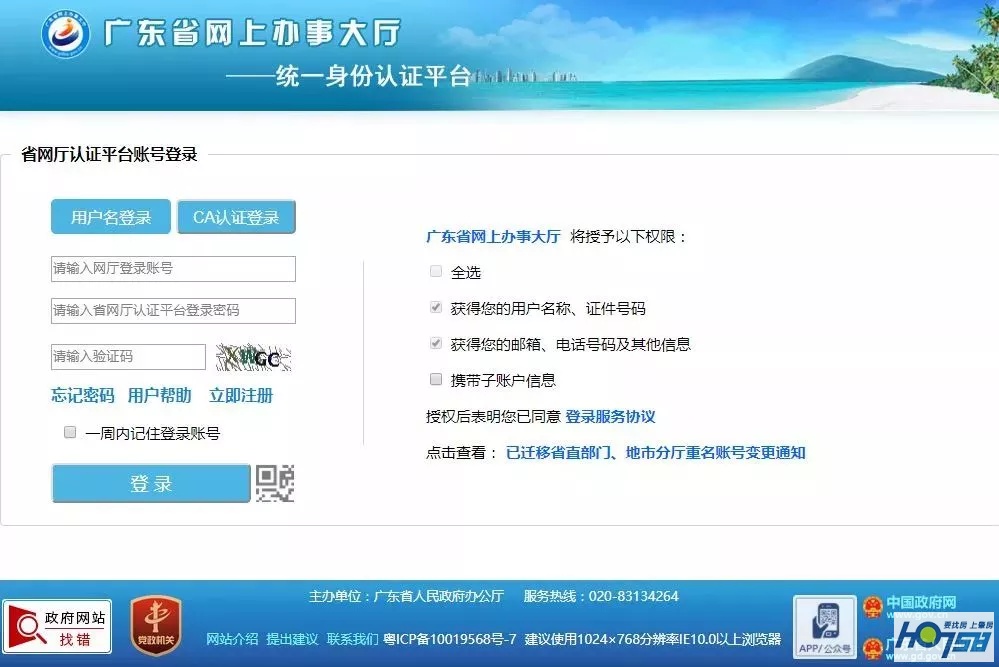The height and width of the screenshot is (667, 999).
Task: Toggle 获得您的邮箱、电话号码及其他信息 checkbox
Action: tap(436, 343)
